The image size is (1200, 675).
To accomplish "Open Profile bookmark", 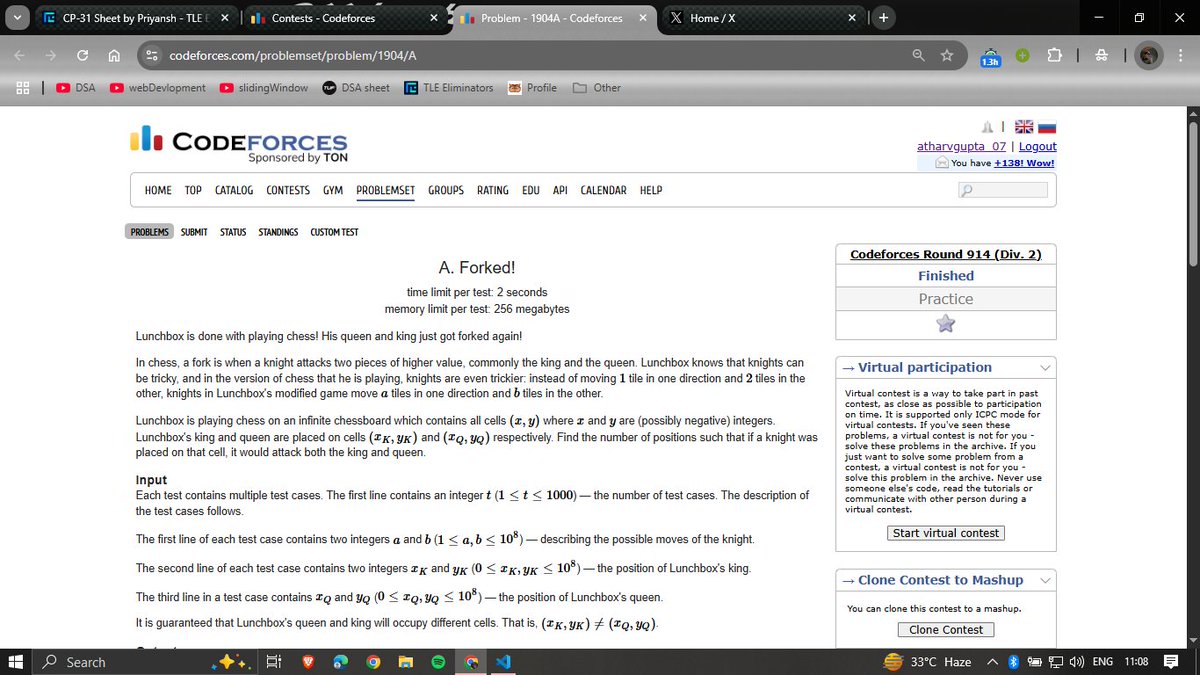I will [532, 88].
